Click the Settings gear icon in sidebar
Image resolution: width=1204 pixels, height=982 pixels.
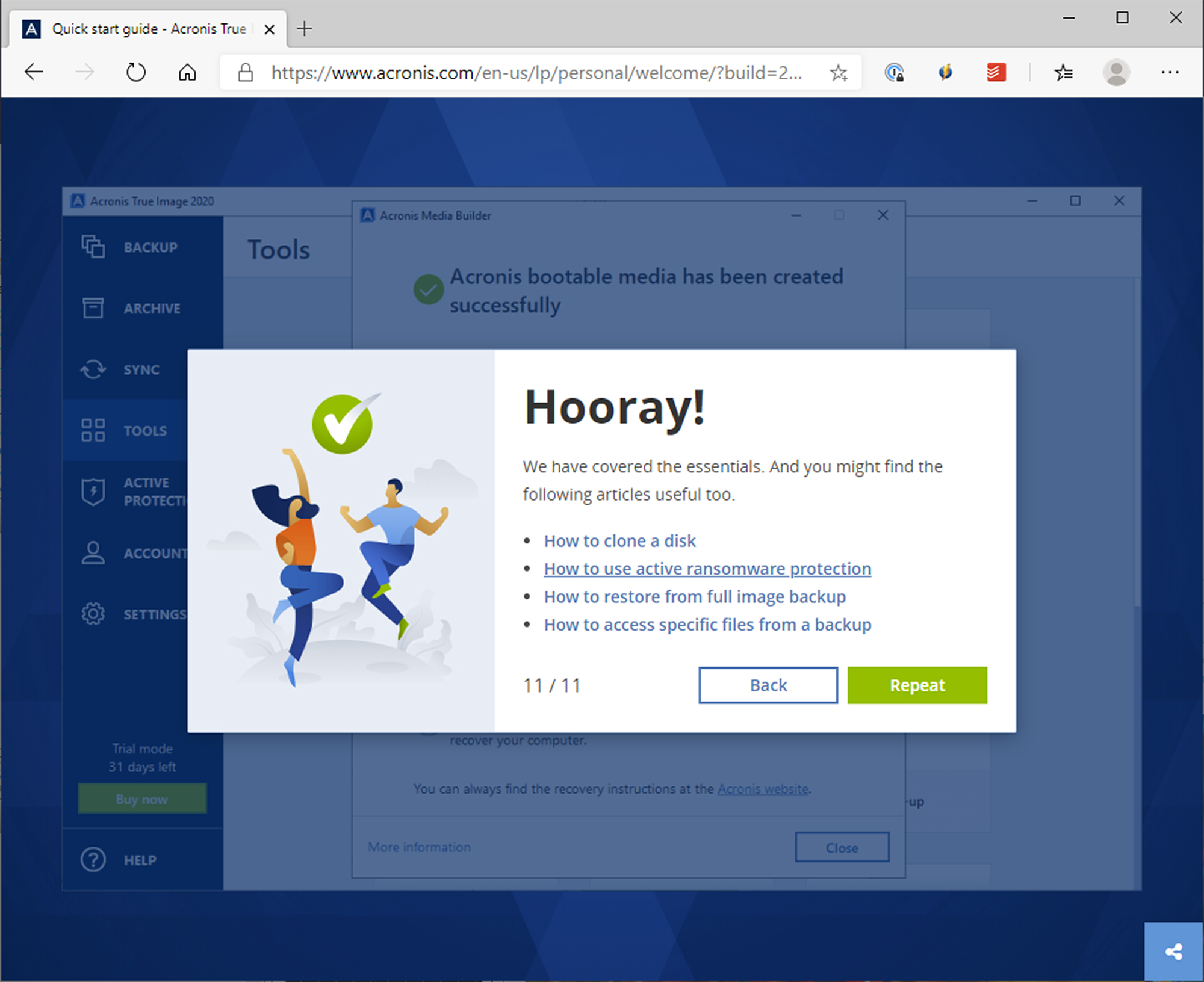(x=93, y=614)
